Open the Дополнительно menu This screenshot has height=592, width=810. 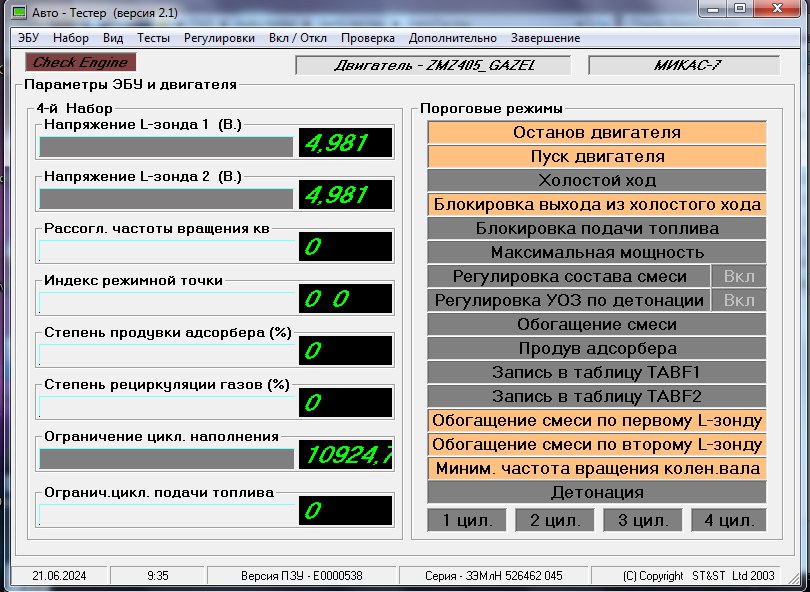point(453,38)
